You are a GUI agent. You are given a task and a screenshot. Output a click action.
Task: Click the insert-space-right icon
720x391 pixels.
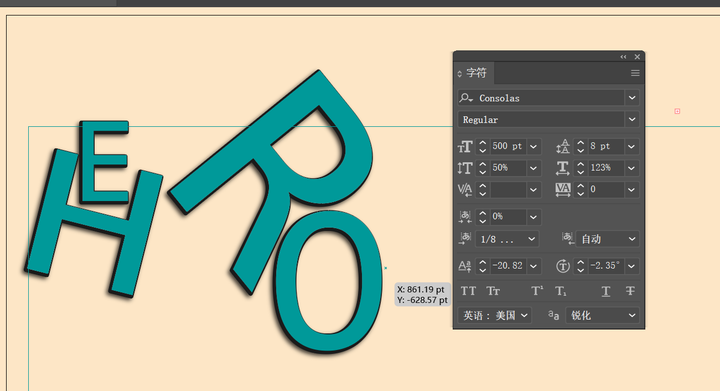click(x=568, y=239)
